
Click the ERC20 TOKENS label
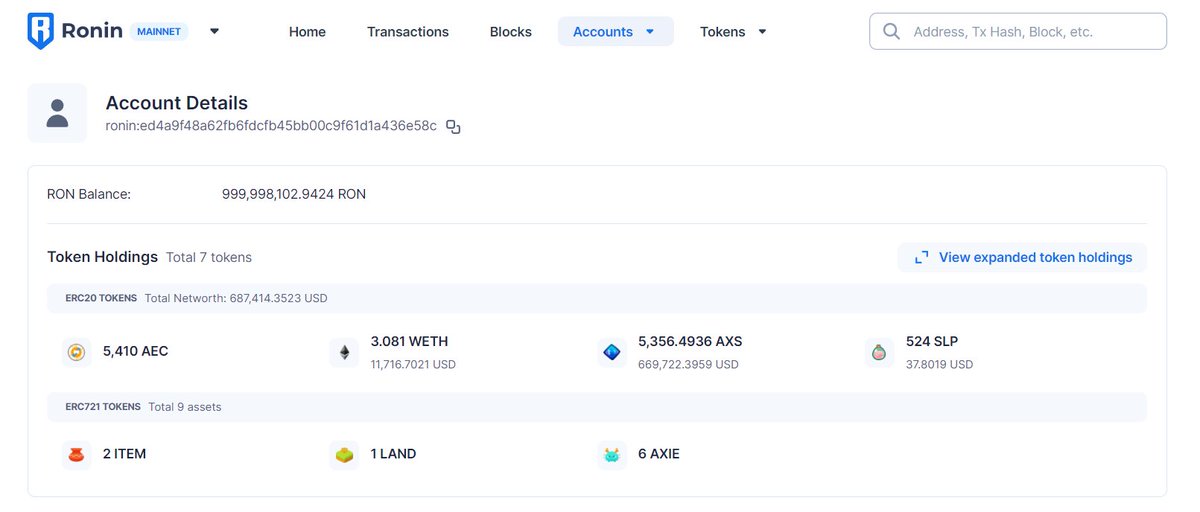101,298
